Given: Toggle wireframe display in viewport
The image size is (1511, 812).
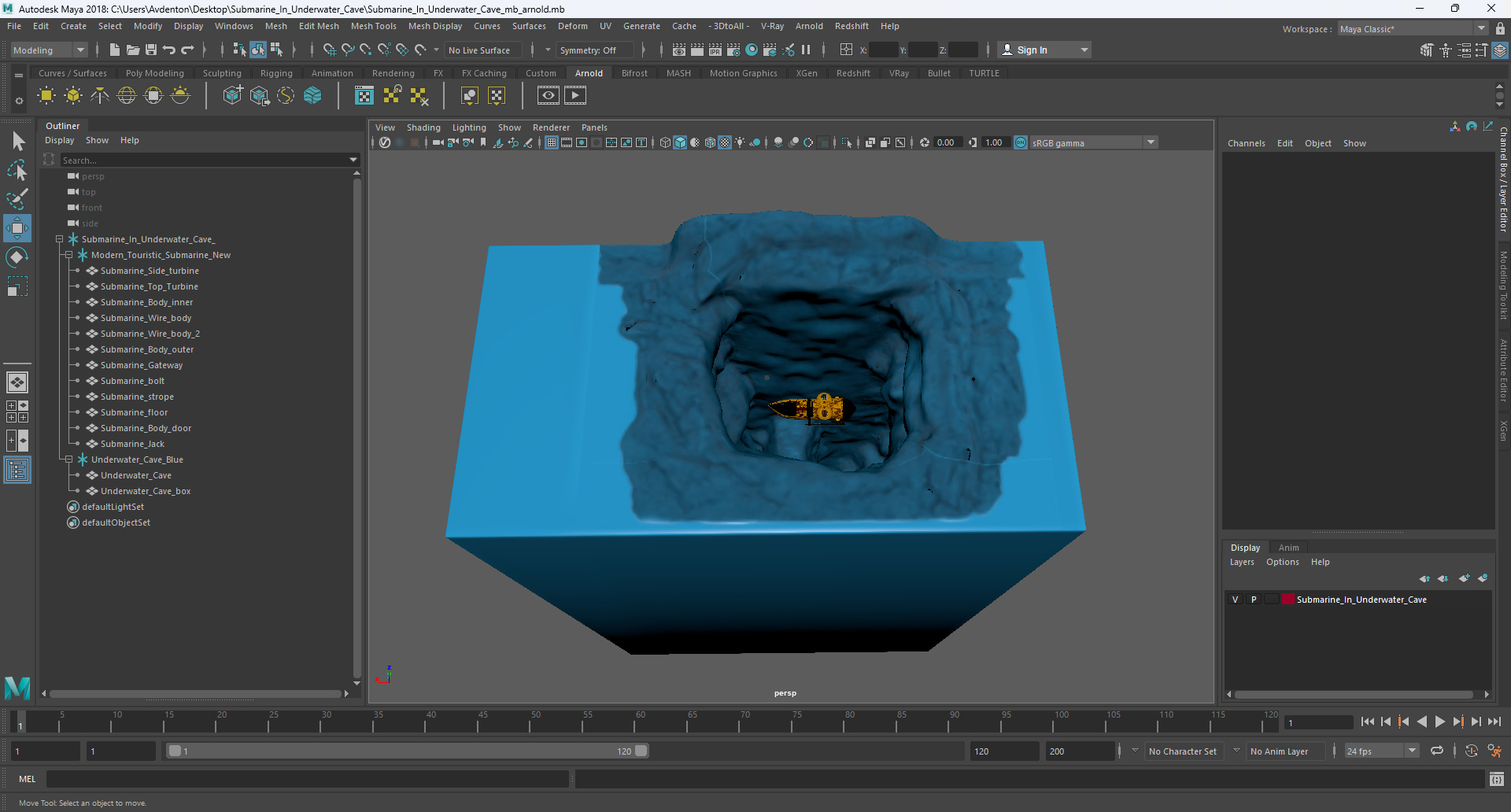Looking at the screenshot, I should pos(665,142).
